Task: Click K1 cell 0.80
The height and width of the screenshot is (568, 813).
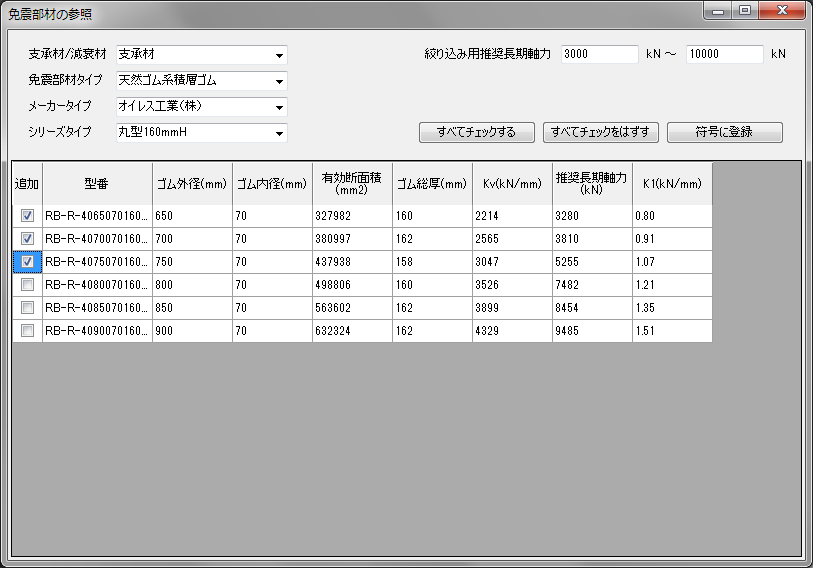Action: (672, 216)
